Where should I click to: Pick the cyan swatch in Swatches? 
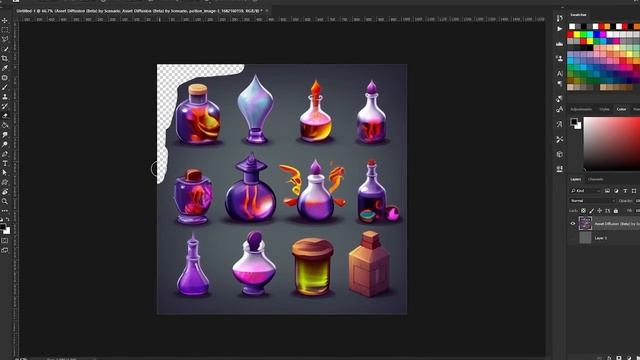click(590, 35)
